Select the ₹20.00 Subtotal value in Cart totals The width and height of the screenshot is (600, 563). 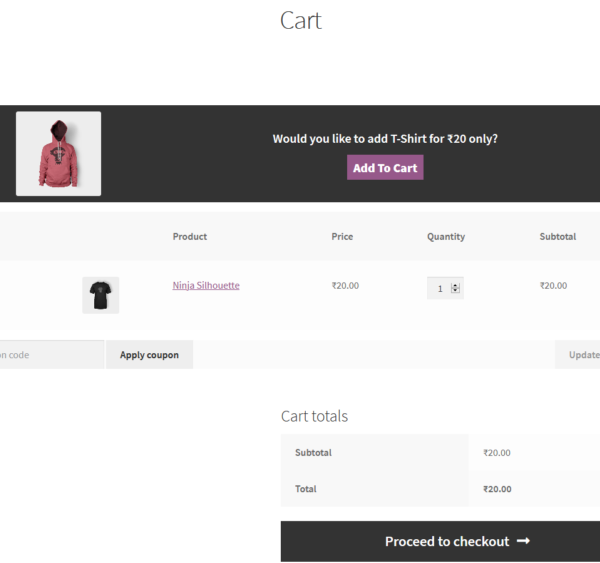(497, 453)
